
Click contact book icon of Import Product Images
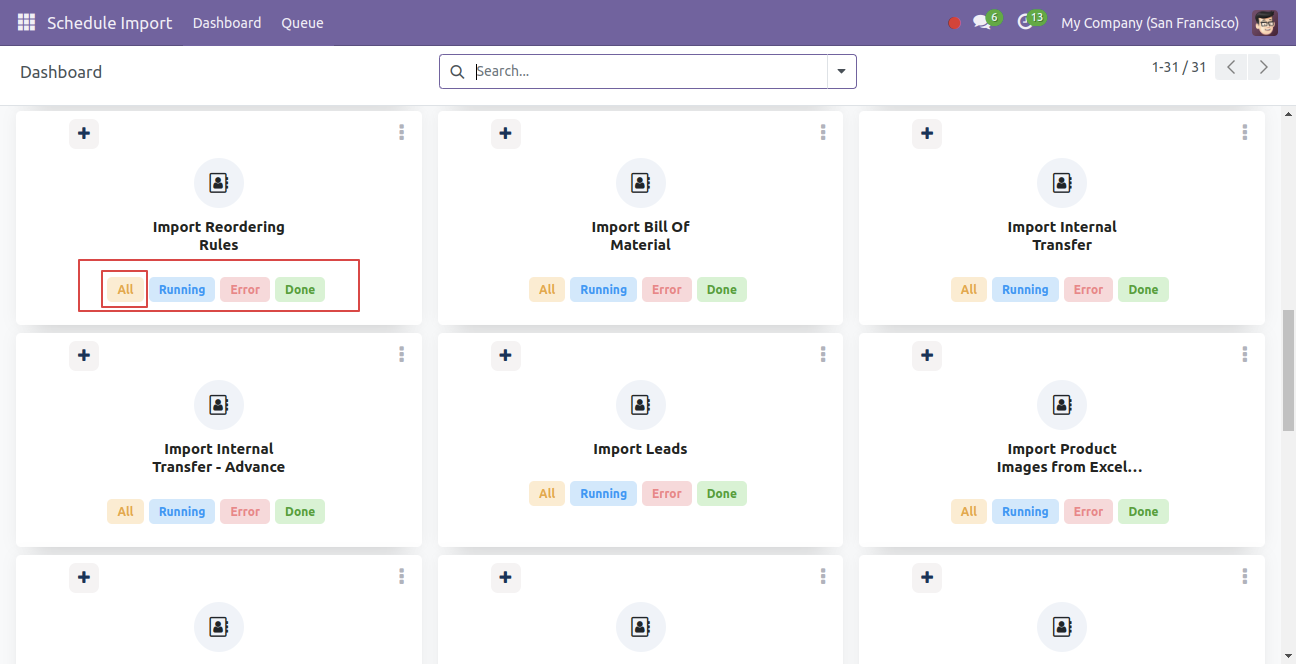(1062, 405)
